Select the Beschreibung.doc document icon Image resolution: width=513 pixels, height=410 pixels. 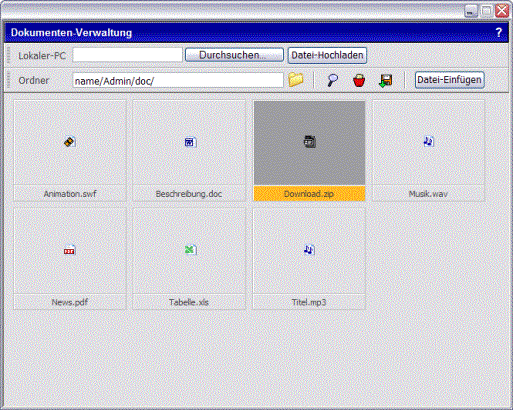point(190,142)
